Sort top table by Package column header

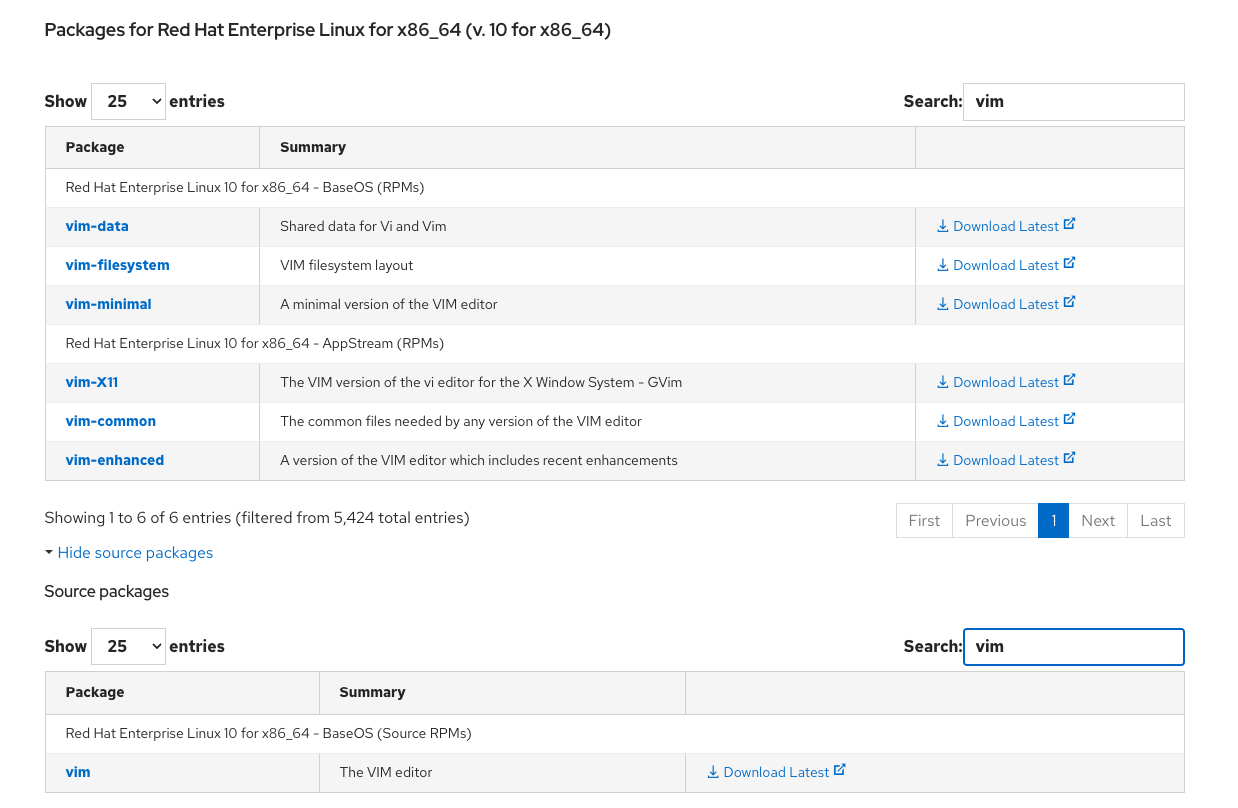[95, 147]
